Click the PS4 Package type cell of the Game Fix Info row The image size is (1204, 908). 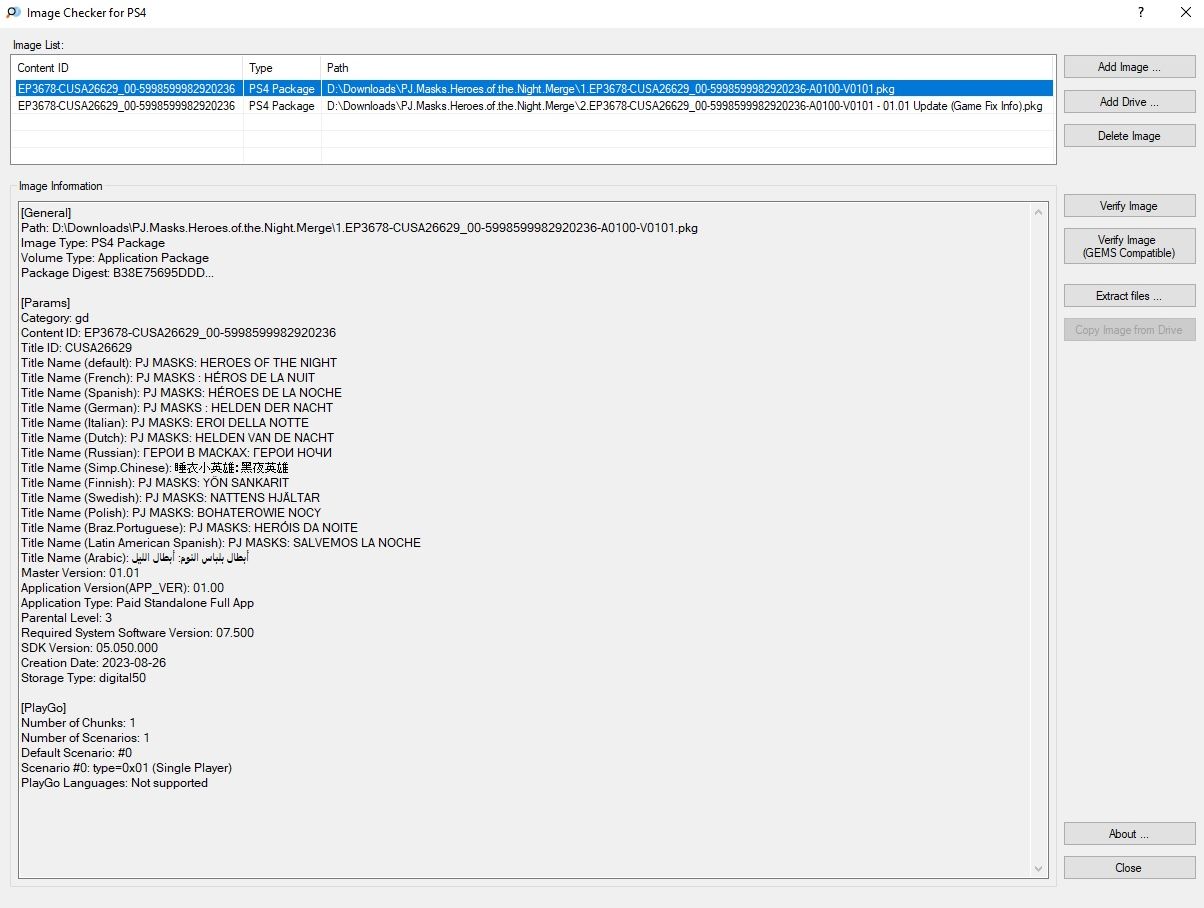click(282, 106)
